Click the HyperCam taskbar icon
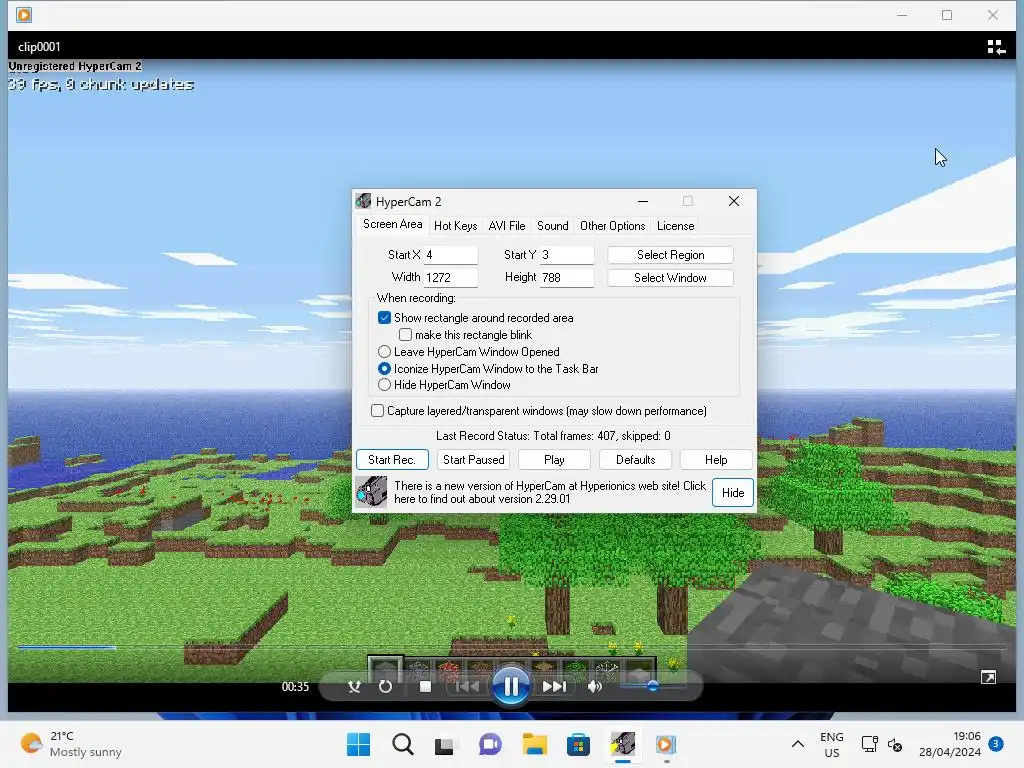The width and height of the screenshot is (1024, 768). 622,744
